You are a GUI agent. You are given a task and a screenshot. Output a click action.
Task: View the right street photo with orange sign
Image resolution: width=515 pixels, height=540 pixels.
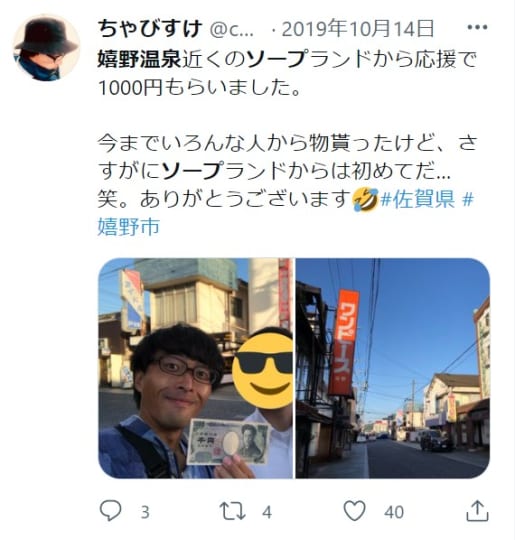[393, 368]
